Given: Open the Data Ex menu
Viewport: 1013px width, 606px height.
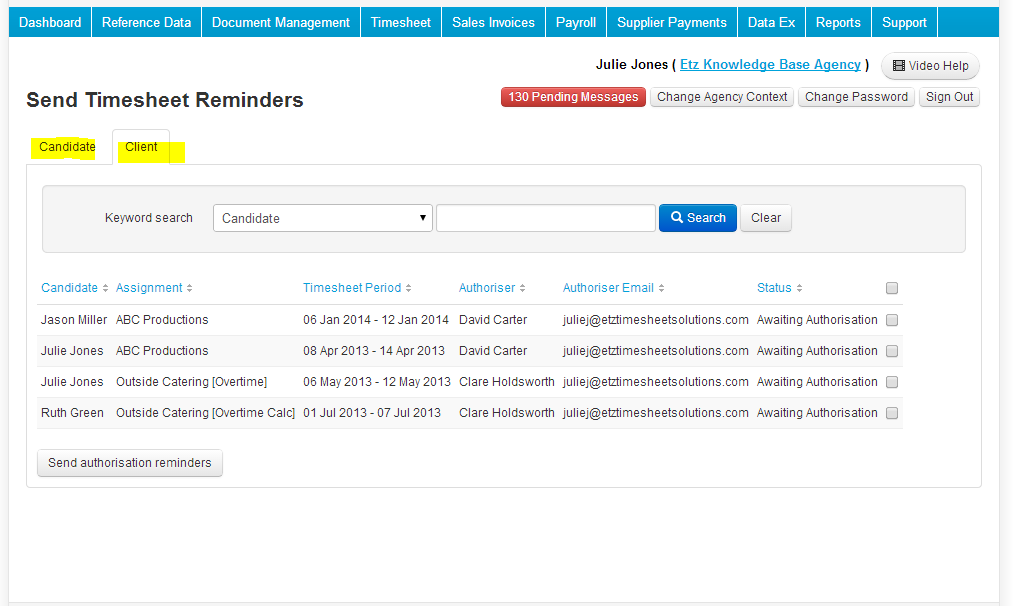Looking at the screenshot, I should tap(771, 23).
